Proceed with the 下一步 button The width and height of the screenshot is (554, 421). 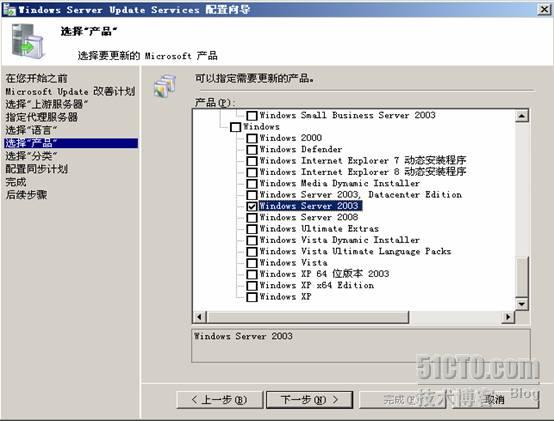click(x=309, y=400)
